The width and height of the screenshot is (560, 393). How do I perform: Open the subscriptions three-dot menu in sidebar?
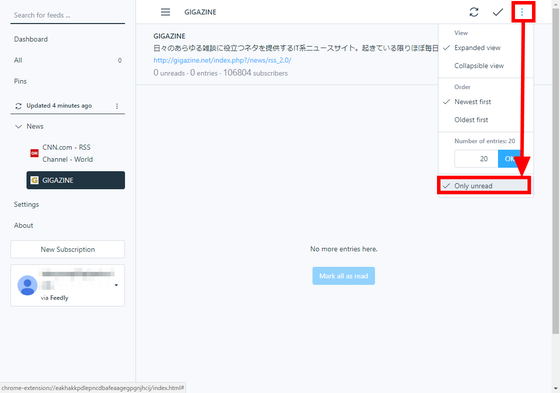click(117, 106)
